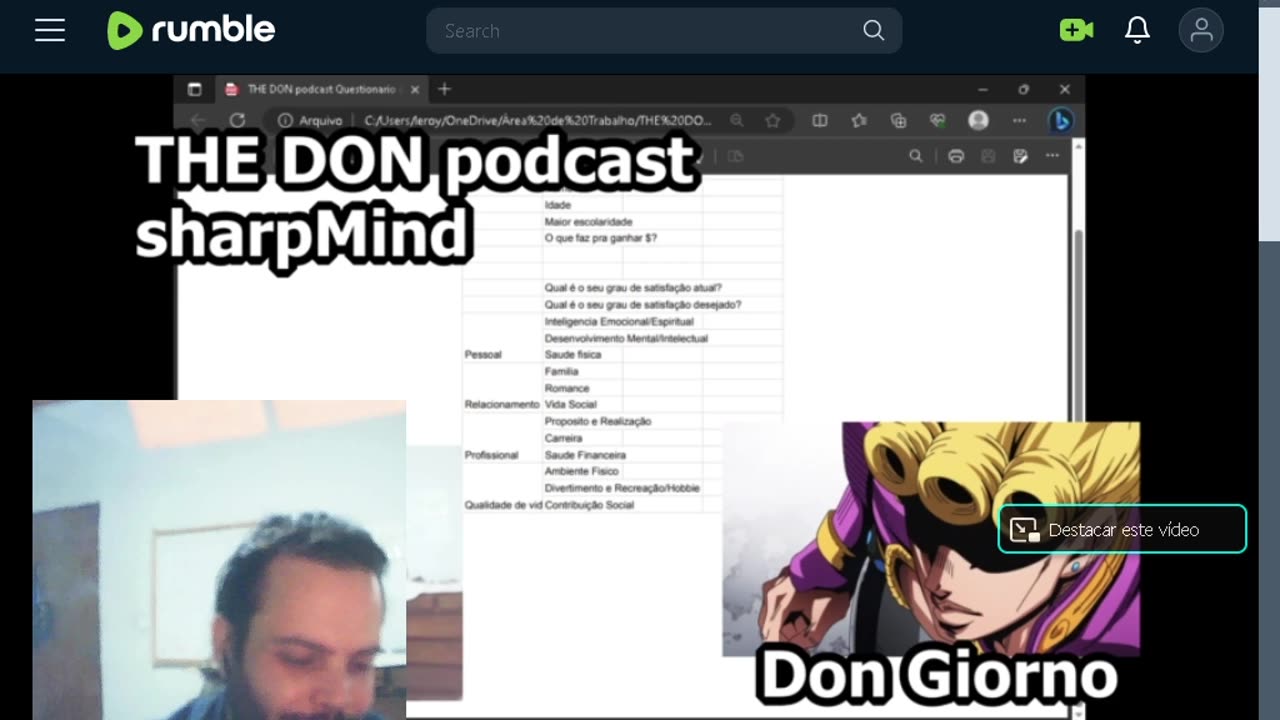Open the user account avatar menu
Viewport: 1280px width, 720px height.
(x=1201, y=30)
